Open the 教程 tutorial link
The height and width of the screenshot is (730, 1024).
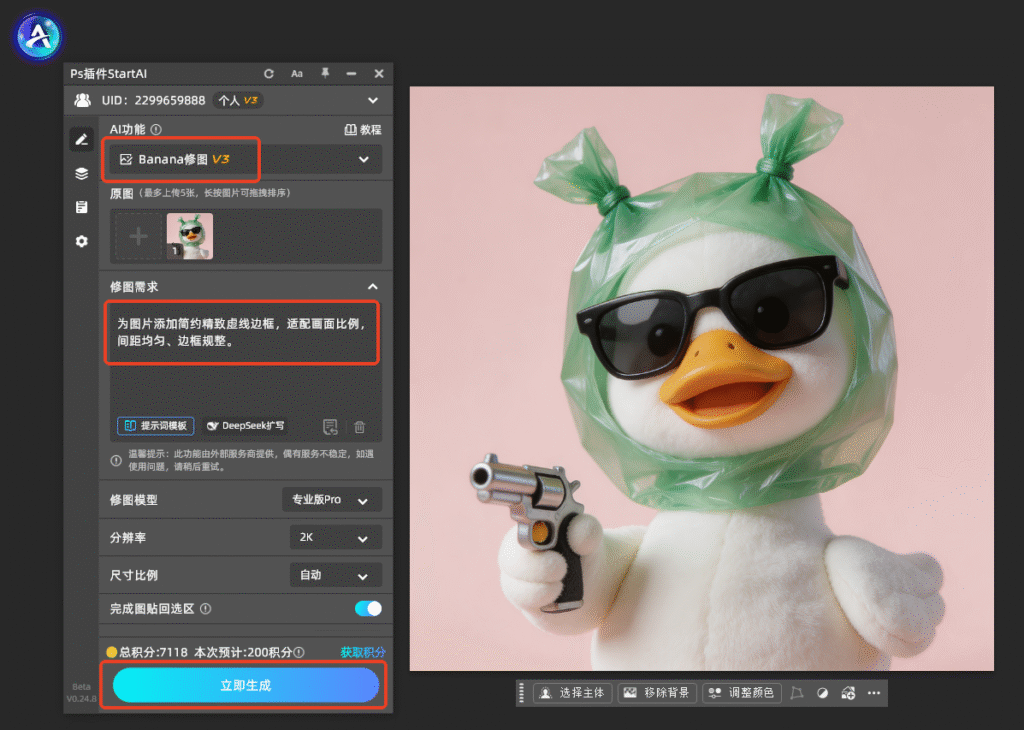pyautogui.click(x=363, y=129)
